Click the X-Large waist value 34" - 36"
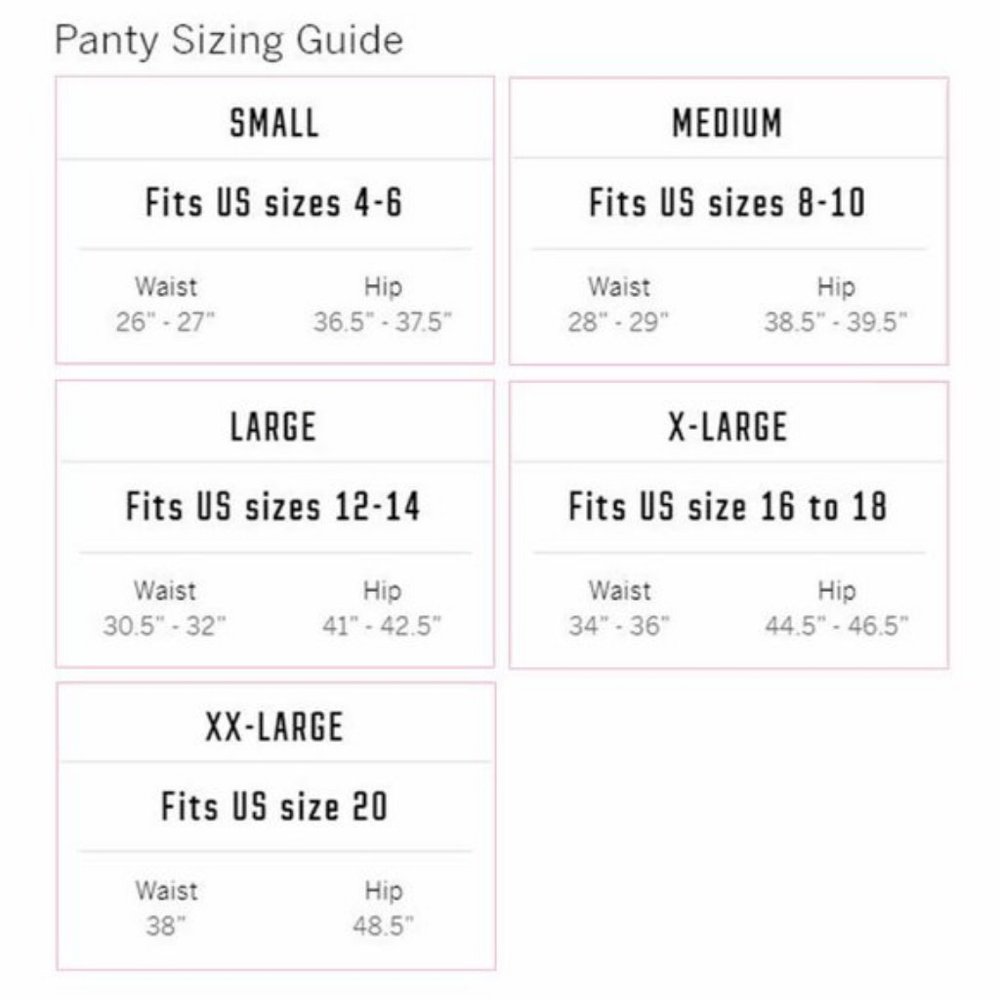 click(x=620, y=627)
